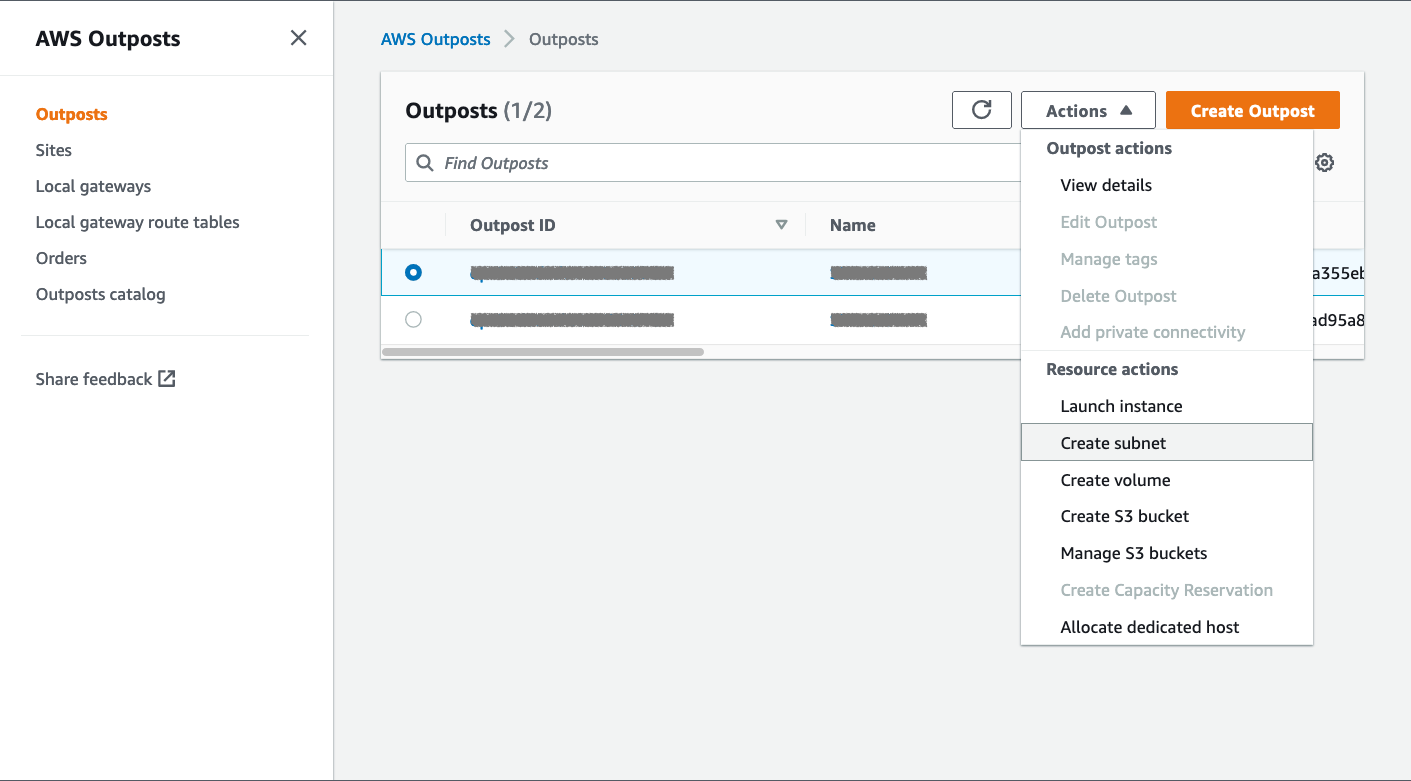This screenshot has height=781, width=1411.
Task: Click the breadcrumb chevron separator
Action: [x=509, y=39]
